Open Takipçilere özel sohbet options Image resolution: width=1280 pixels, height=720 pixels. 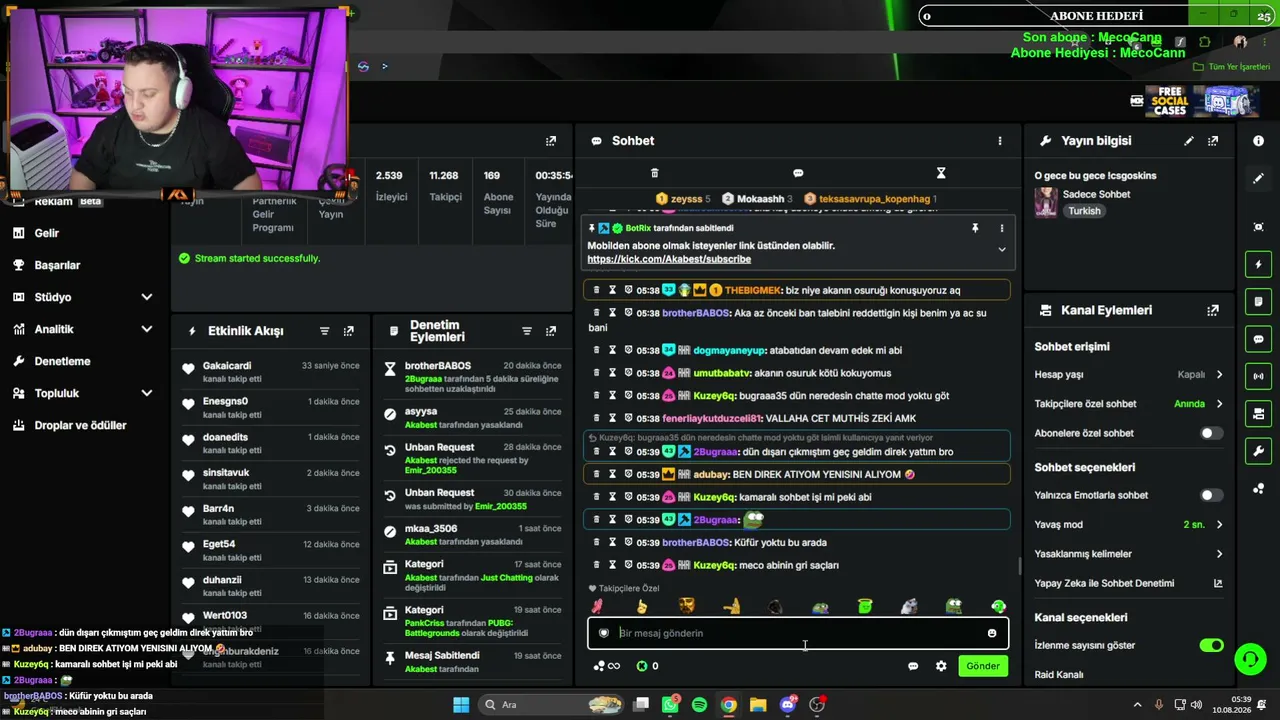point(1219,404)
